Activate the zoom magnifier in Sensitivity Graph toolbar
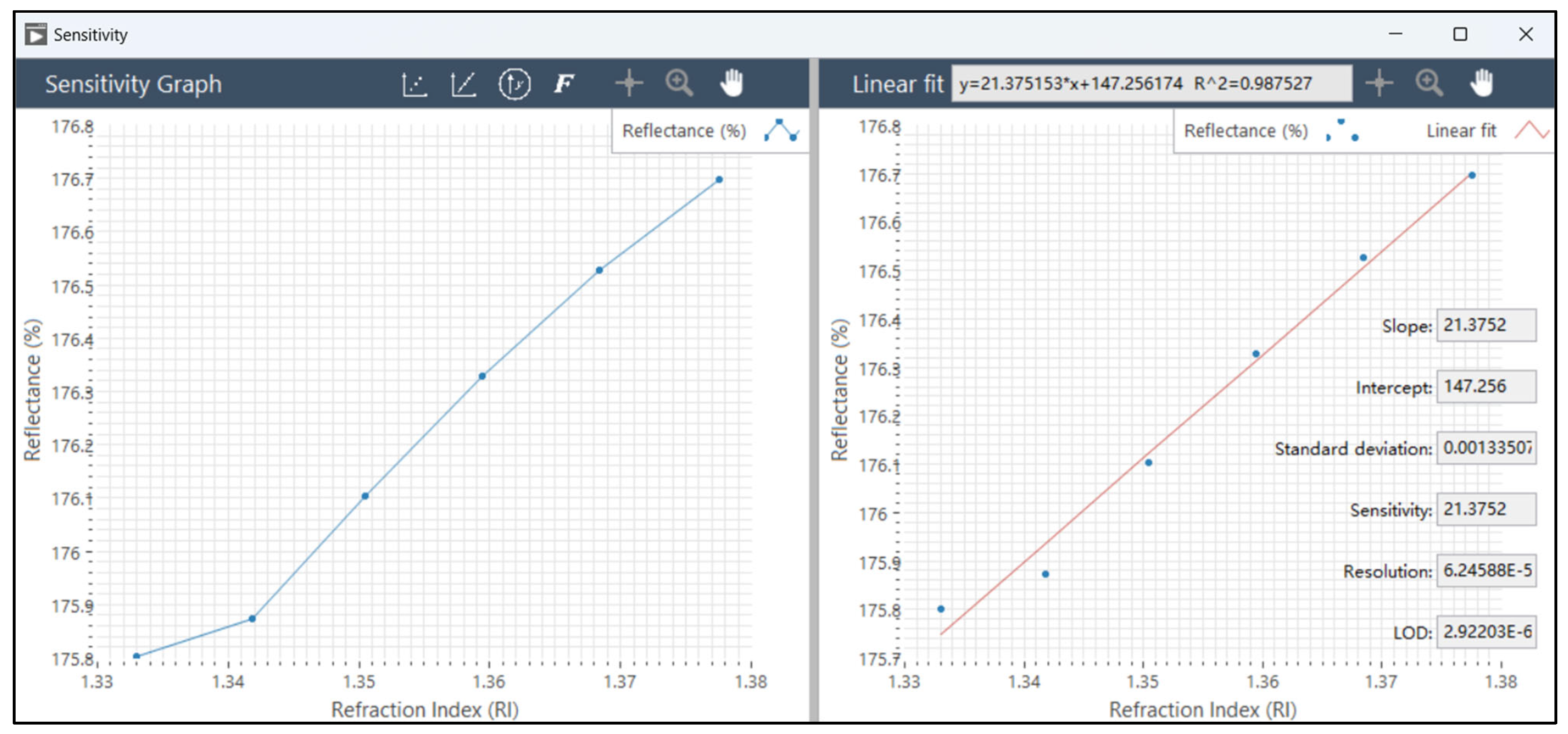 [679, 83]
